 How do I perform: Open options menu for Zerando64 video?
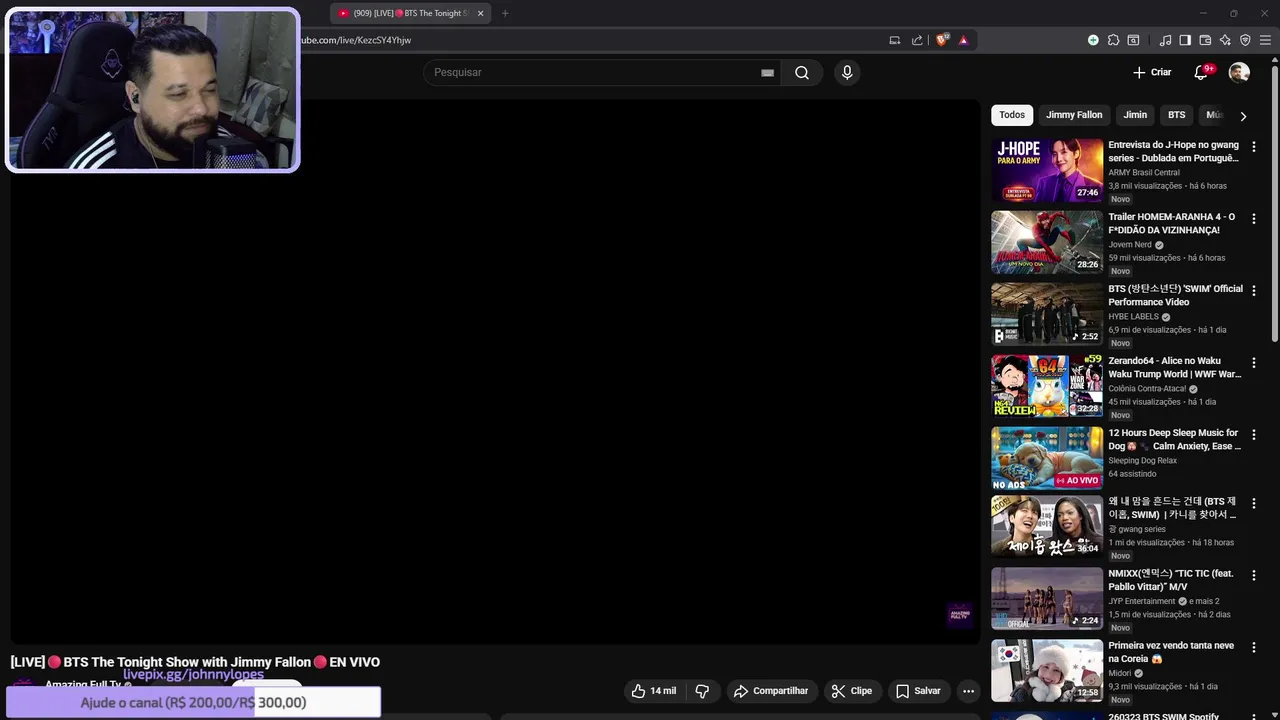click(1253, 362)
